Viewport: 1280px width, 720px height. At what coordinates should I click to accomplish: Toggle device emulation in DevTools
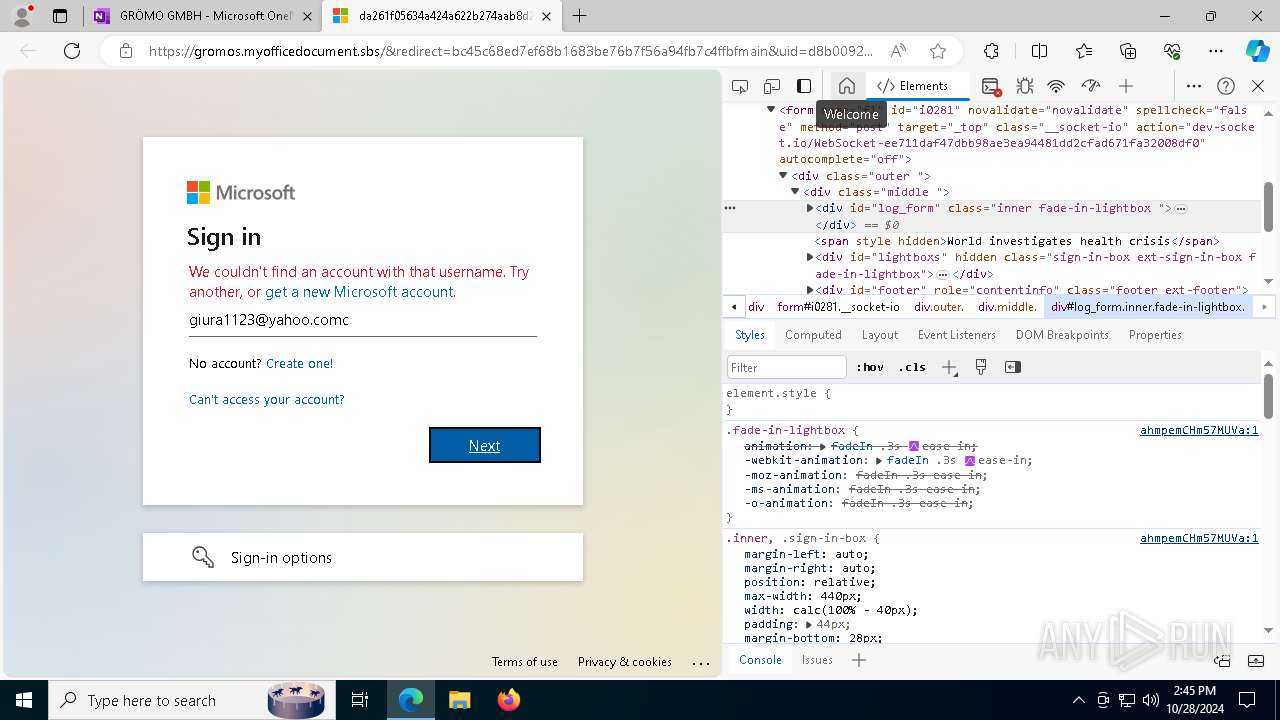[772, 86]
